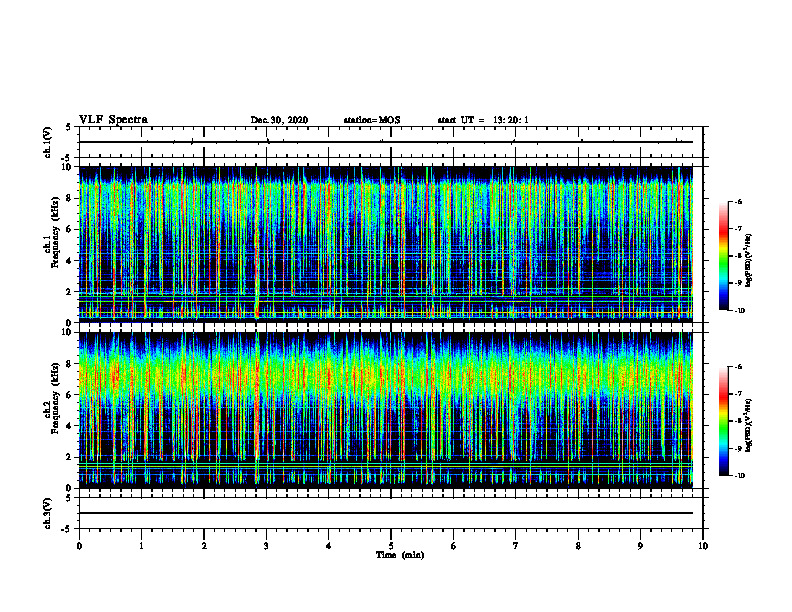The image size is (792, 612).
Task: Click the time-axis tick label "8"
Action: coord(578,546)
